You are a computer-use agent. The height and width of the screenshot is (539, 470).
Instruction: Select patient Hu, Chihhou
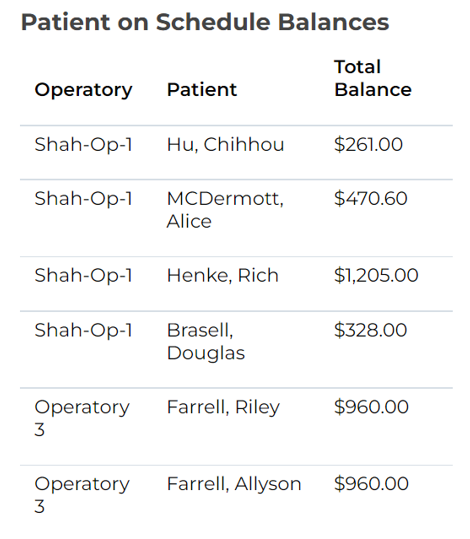[225, 144]
